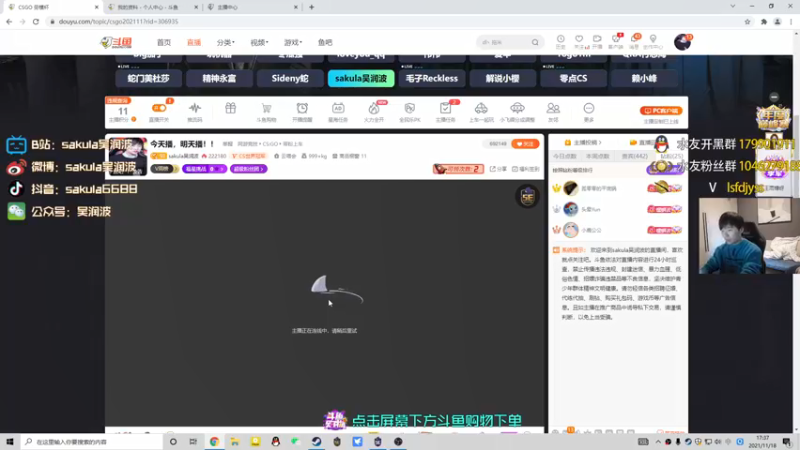
Task: Switch to the 今日点数 ranking tab
Action: [565, 156]
